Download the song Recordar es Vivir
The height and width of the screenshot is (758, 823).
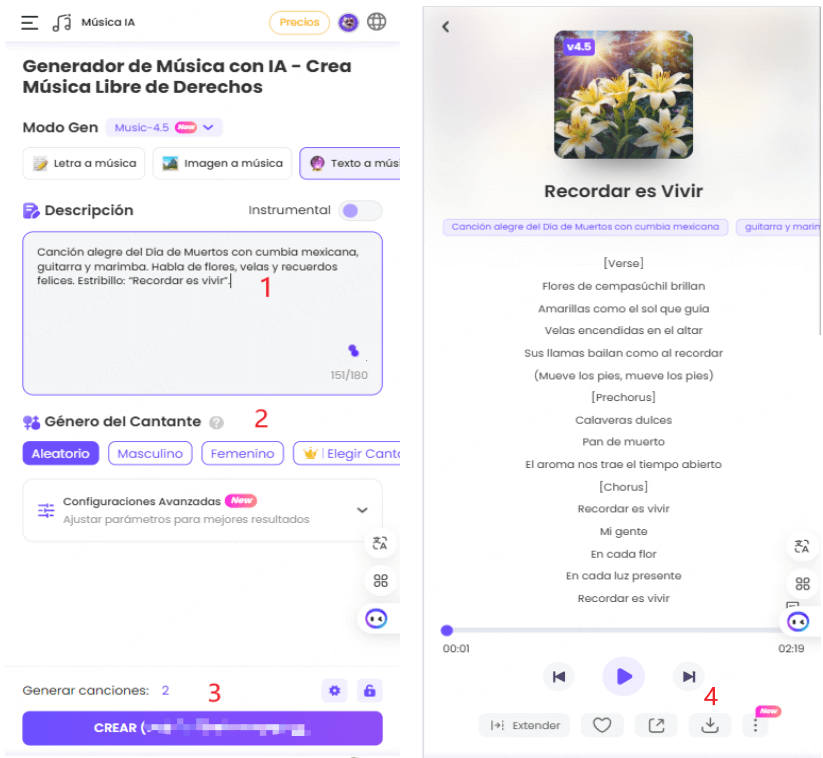(709, 725)
